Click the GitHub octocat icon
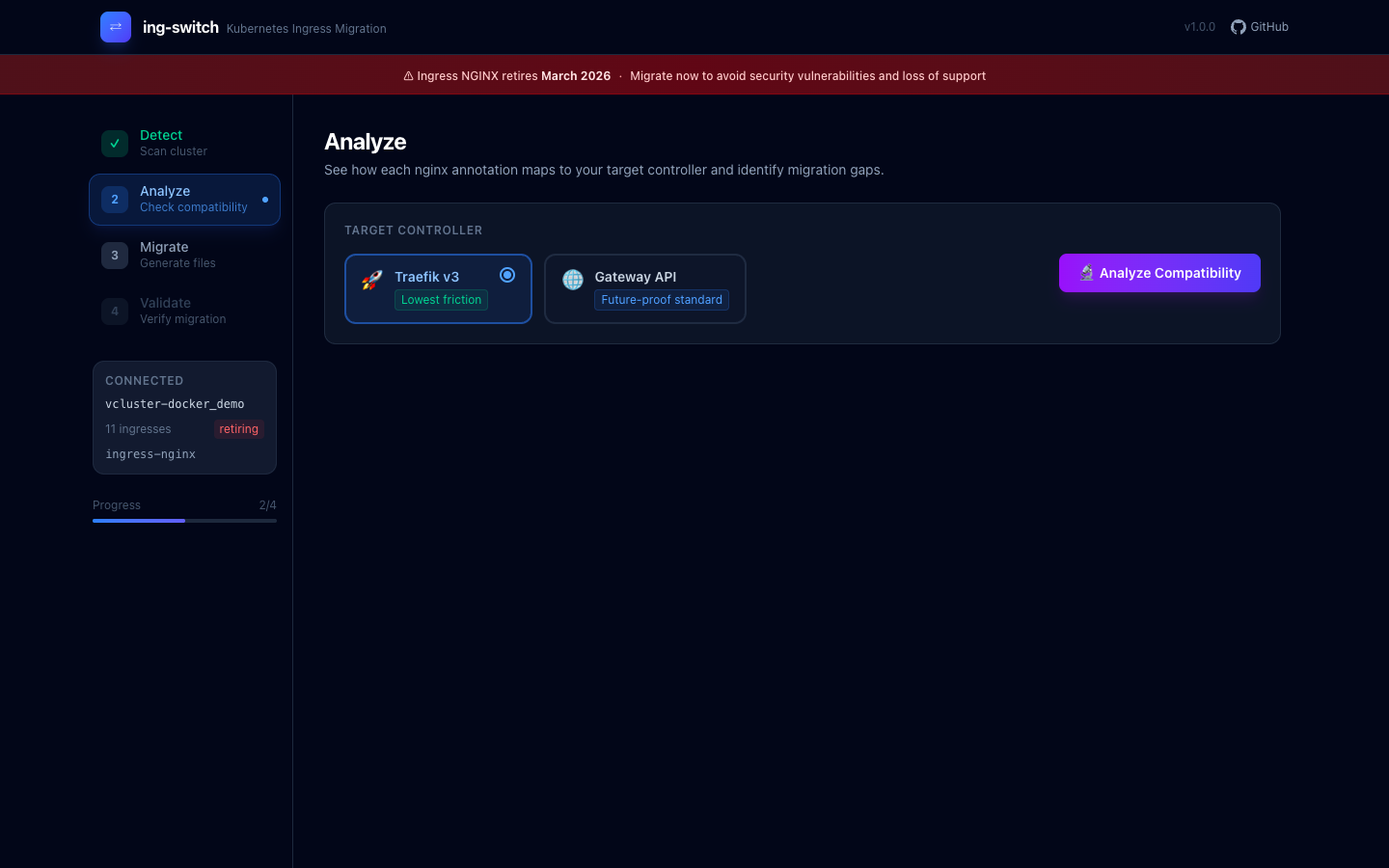The width and height of the screenshot is (1389, 868). [x=1239, y=27]
